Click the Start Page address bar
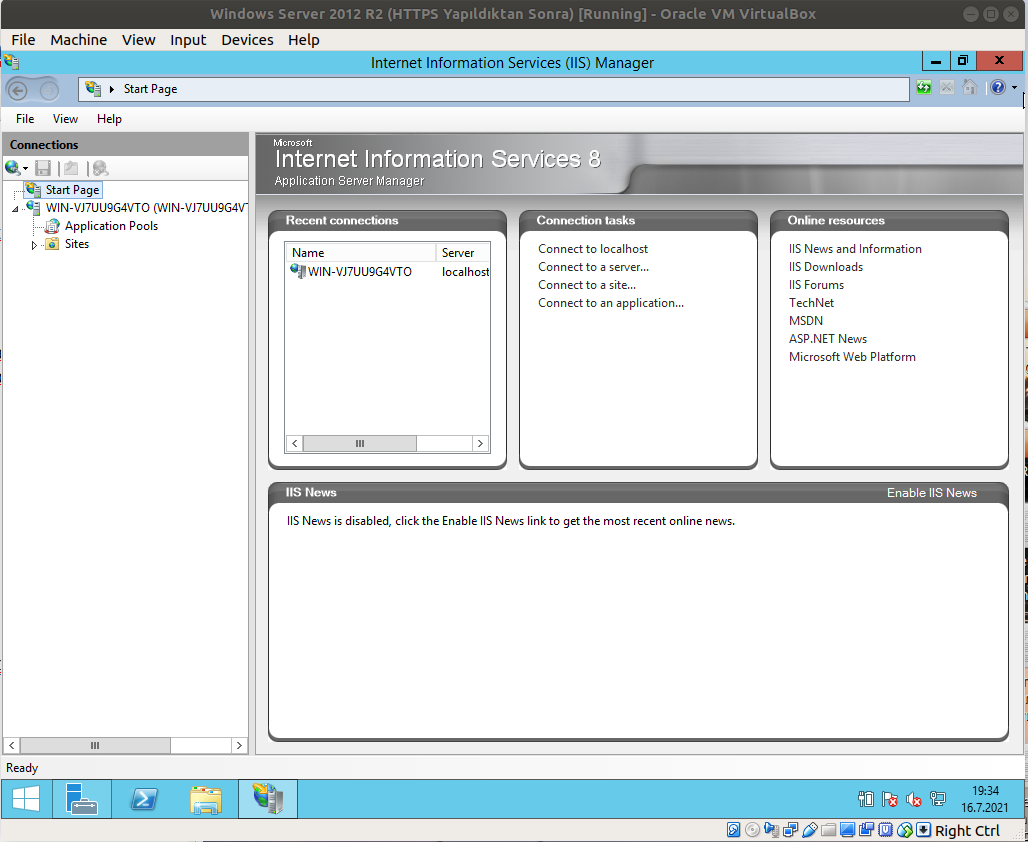This screenshot has height=842, width=1028. [494, 89]
